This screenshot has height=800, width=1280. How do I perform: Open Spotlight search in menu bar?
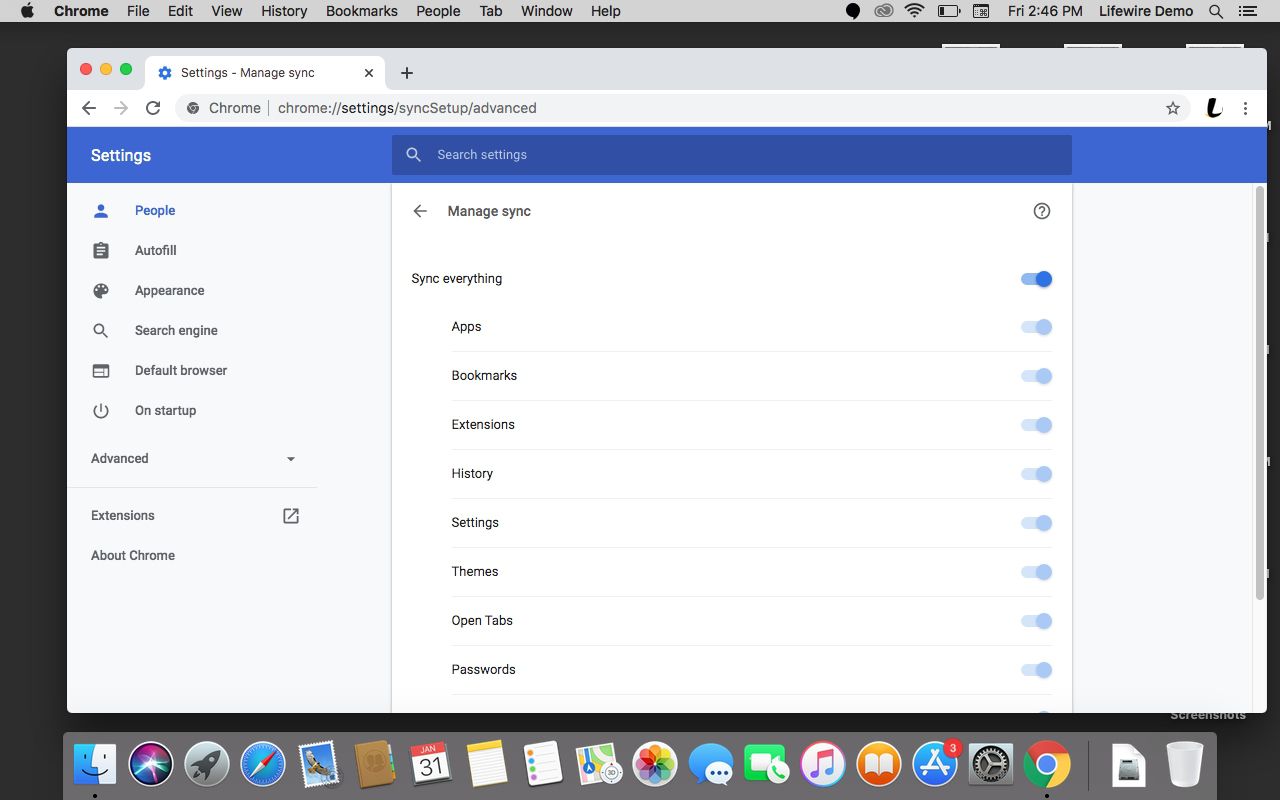(1216, 11)
